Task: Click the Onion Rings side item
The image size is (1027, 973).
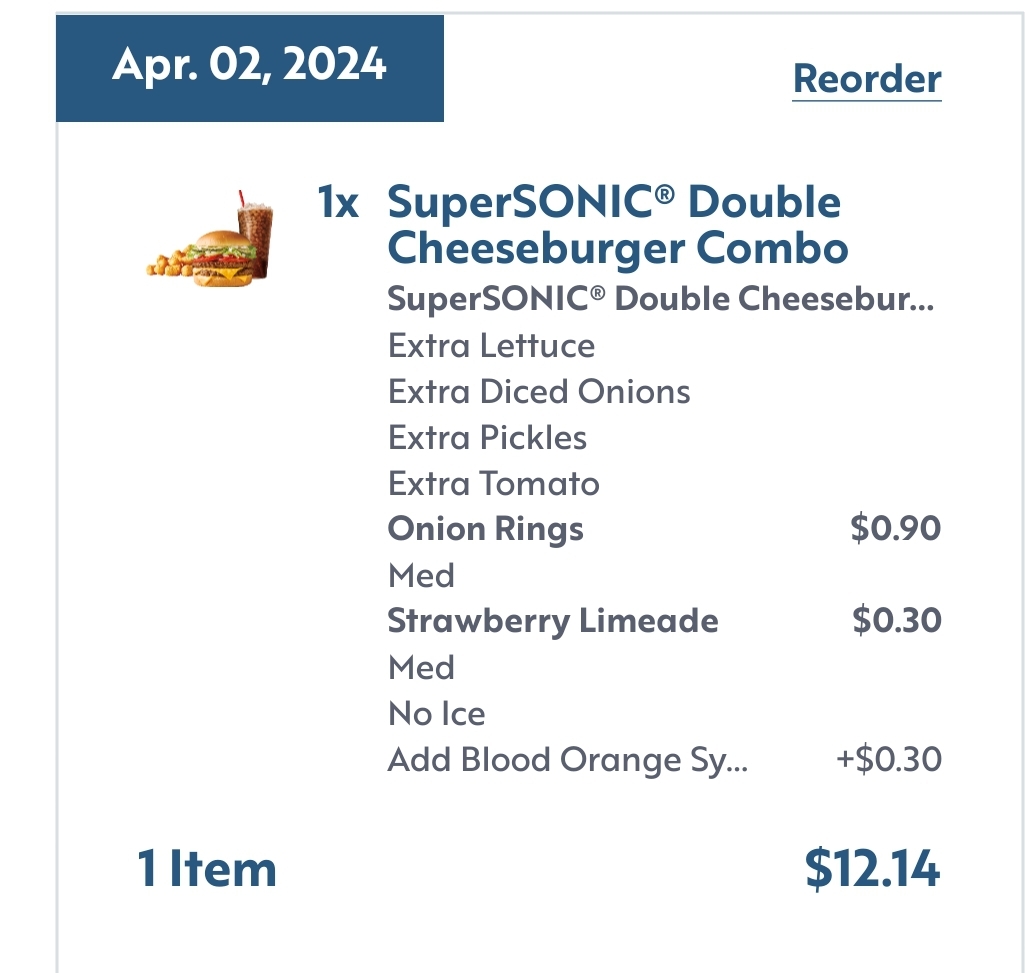Action: 485,529
